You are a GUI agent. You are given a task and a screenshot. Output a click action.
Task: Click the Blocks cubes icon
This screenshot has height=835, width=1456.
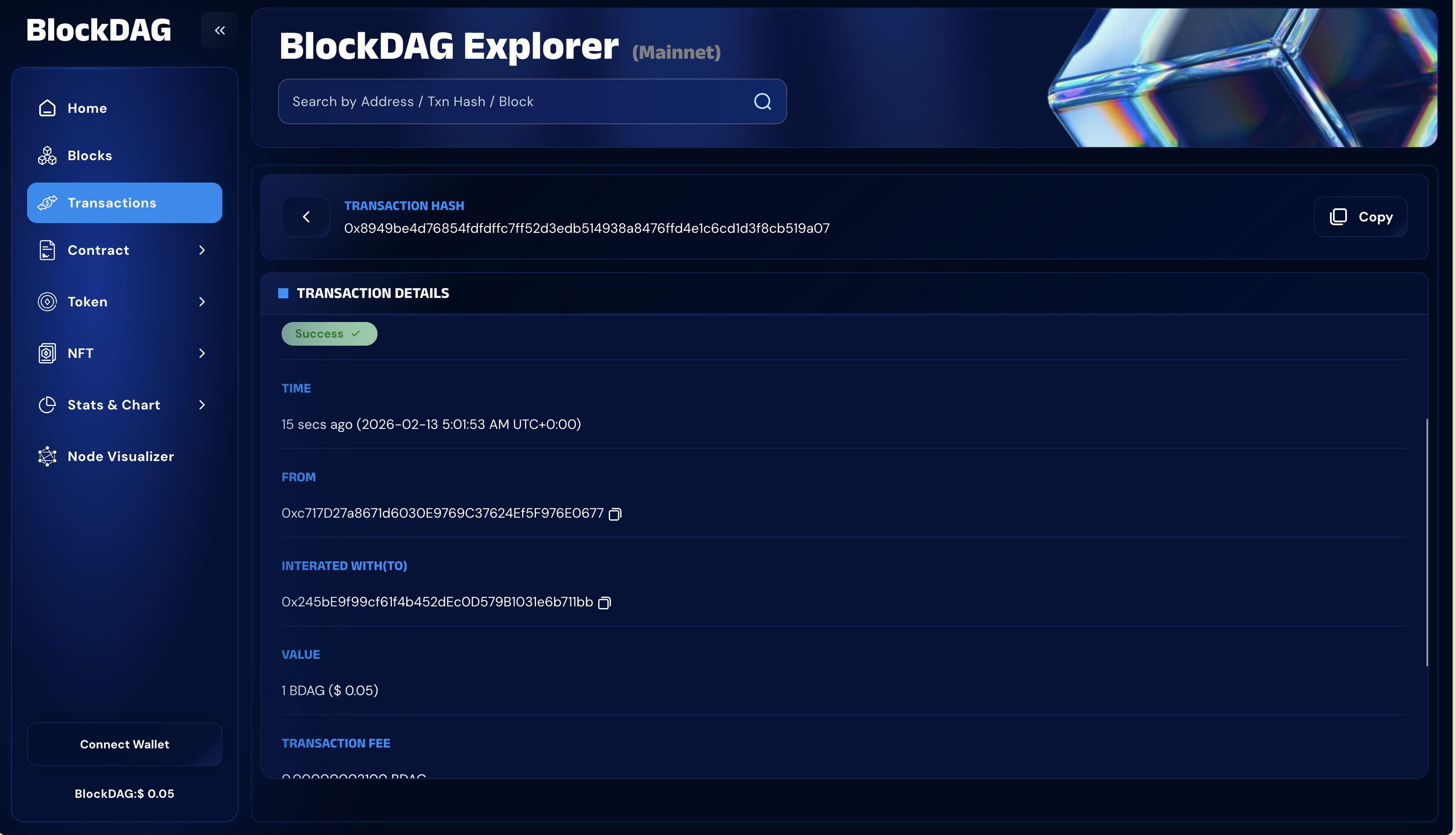[47, 156]
